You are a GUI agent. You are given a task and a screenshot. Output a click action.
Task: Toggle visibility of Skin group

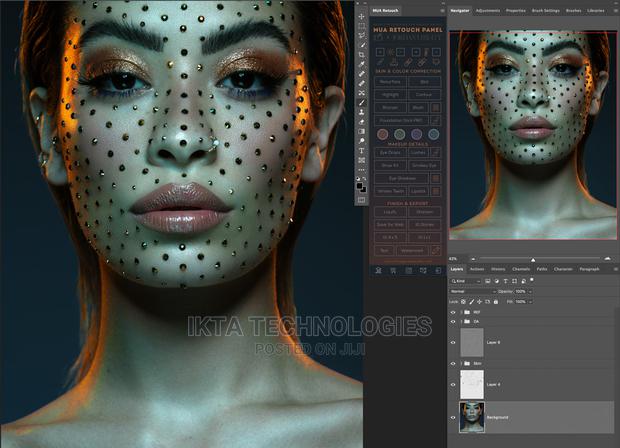pos(453,363)
